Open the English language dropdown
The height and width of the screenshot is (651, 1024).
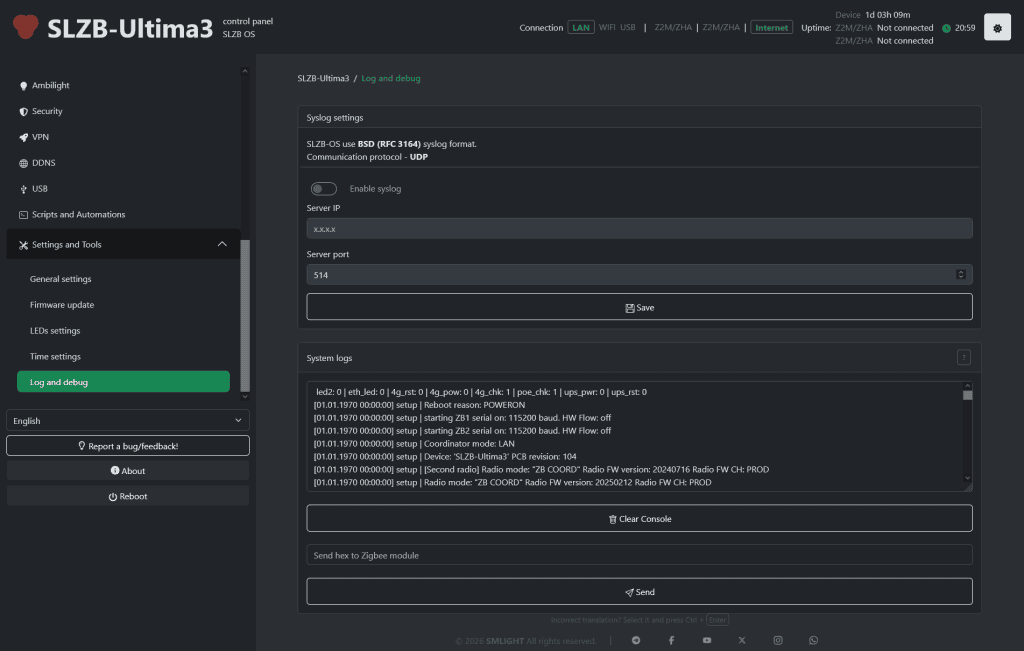point(128,421)
